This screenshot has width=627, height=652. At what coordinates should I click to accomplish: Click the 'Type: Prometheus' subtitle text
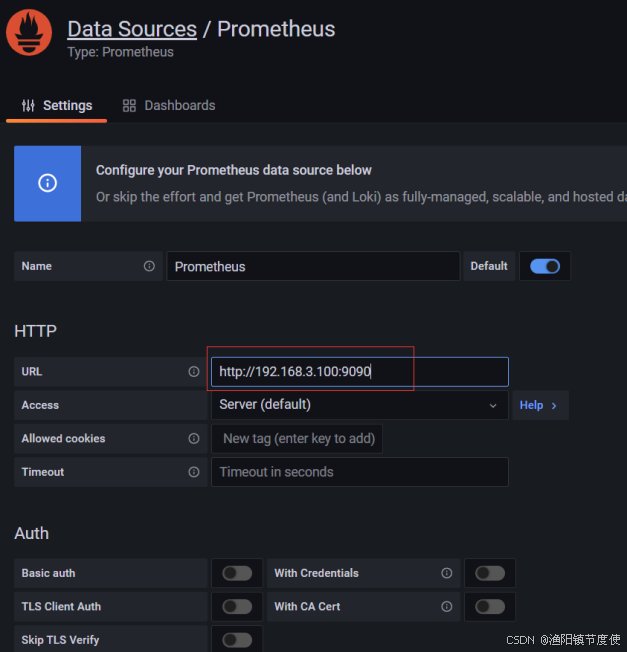point(121,52)
